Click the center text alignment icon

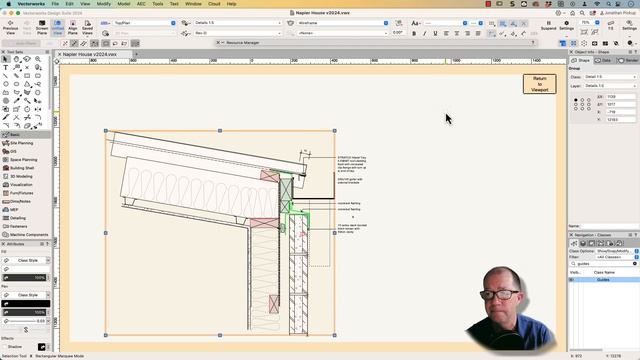pyautogui.click(x=457, y=33)
